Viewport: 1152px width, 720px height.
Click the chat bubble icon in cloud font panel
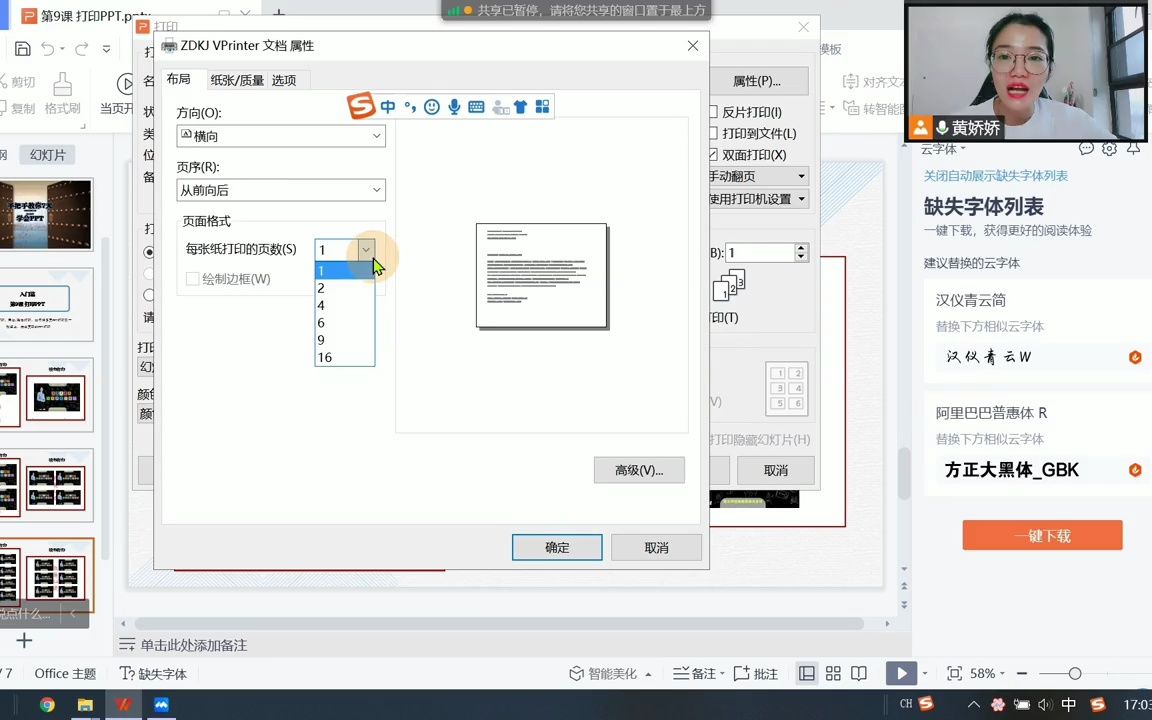coord(1087,148)
